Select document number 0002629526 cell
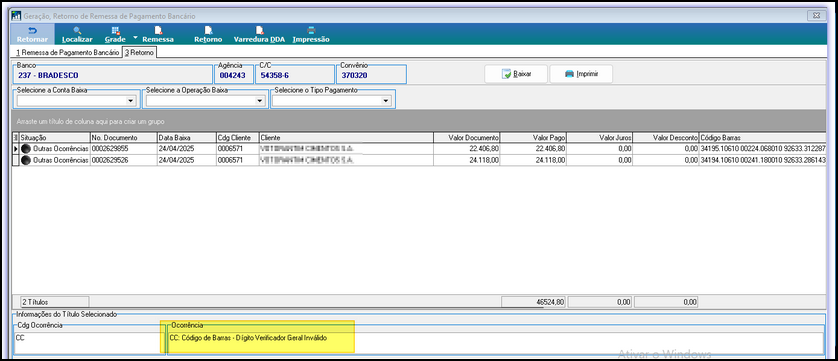Viewport: 838px width, 361px height. pos(123,159)
